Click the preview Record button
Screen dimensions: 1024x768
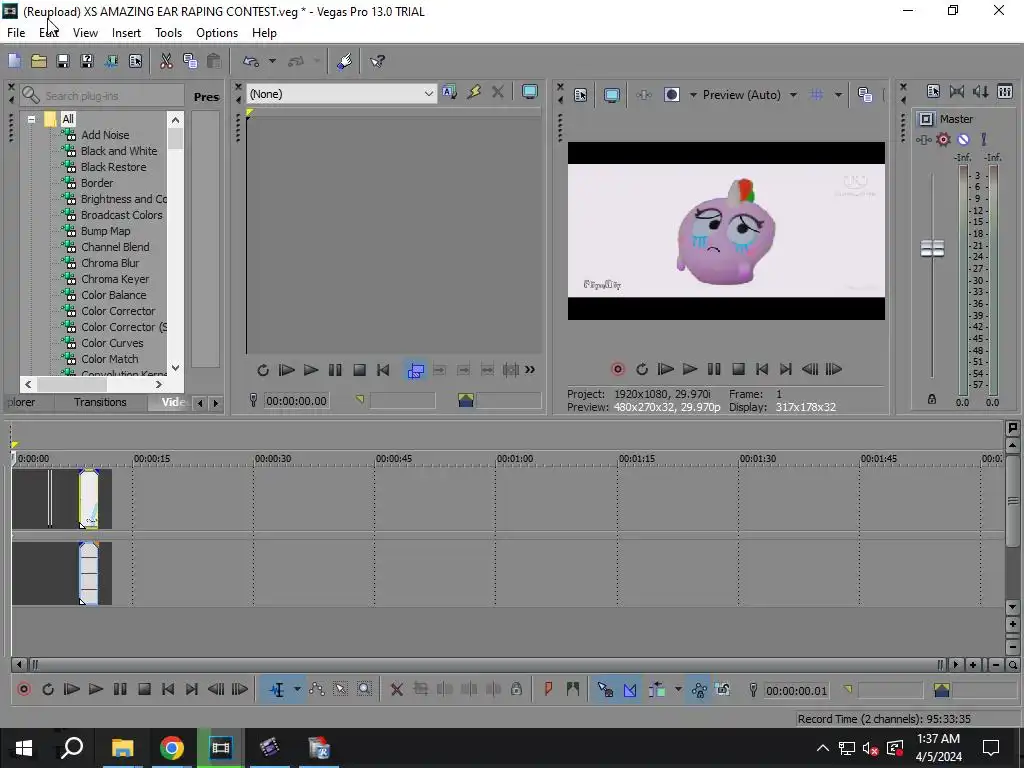(x=617, y=369)
